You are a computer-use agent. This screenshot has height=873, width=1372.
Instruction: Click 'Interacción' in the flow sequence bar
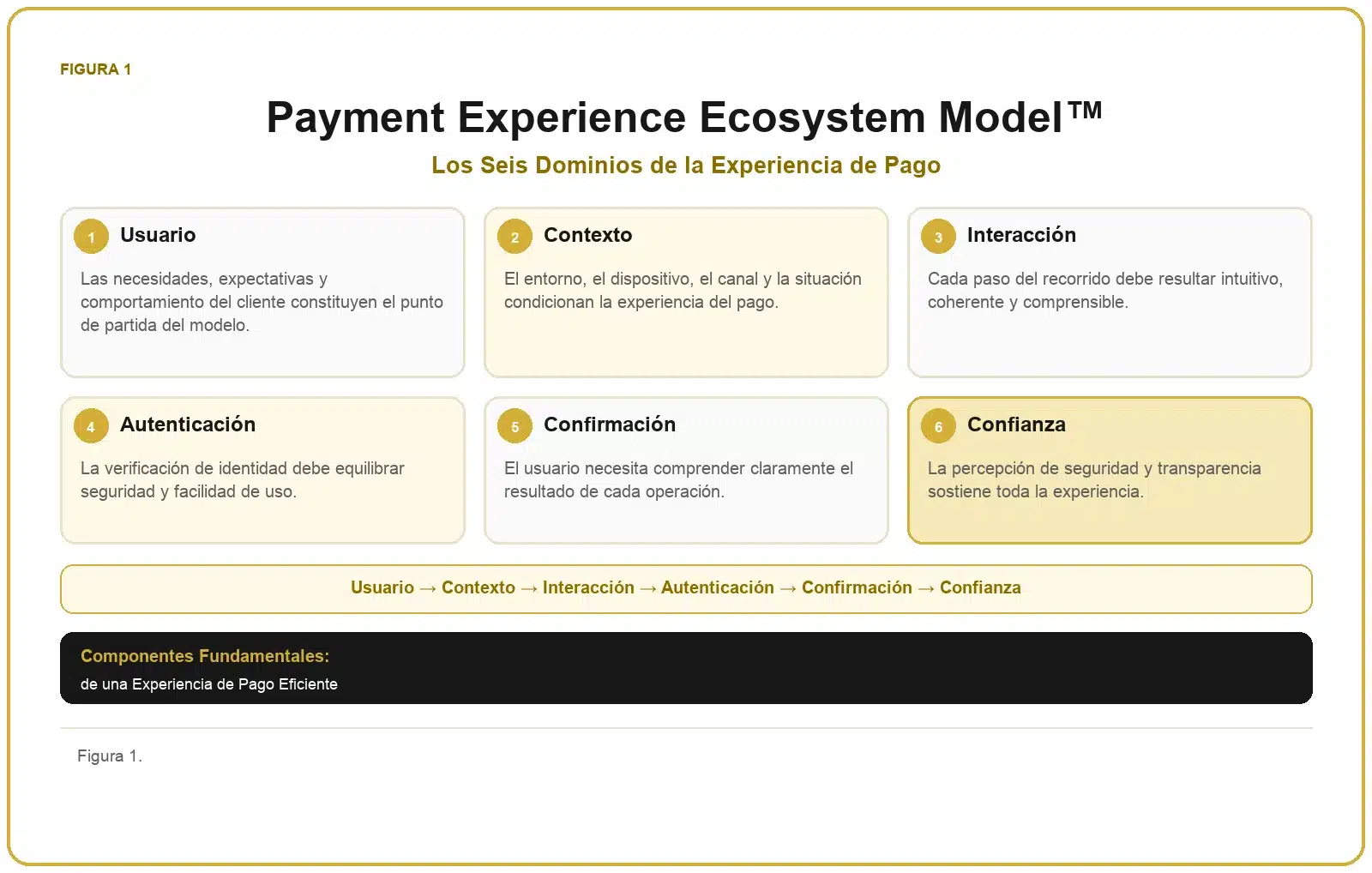(x=588, y=587)
